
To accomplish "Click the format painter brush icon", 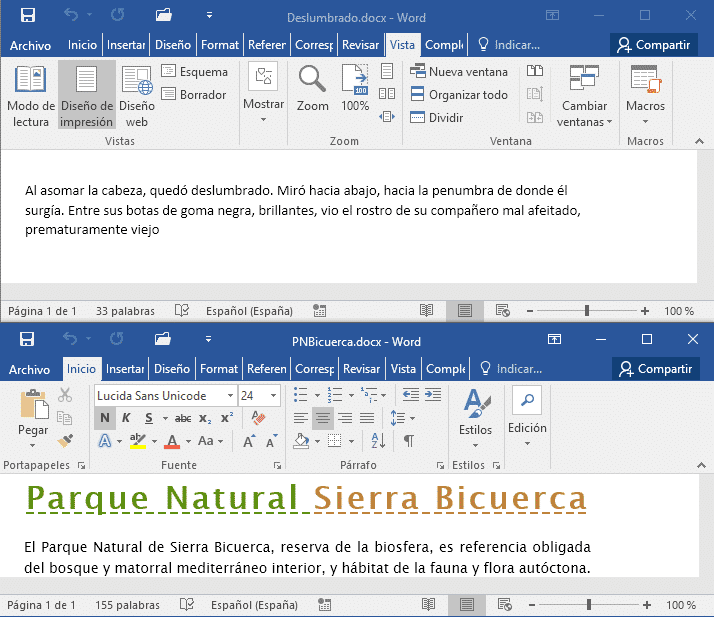I will (66, 440).
